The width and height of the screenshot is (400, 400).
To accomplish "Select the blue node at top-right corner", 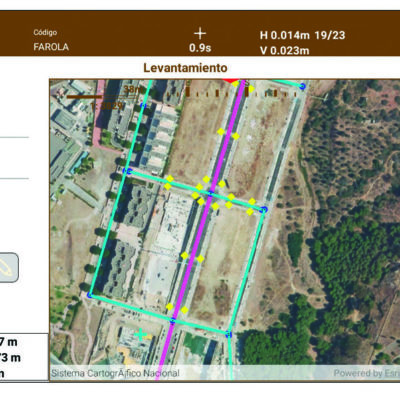I will tap(302, 86).
